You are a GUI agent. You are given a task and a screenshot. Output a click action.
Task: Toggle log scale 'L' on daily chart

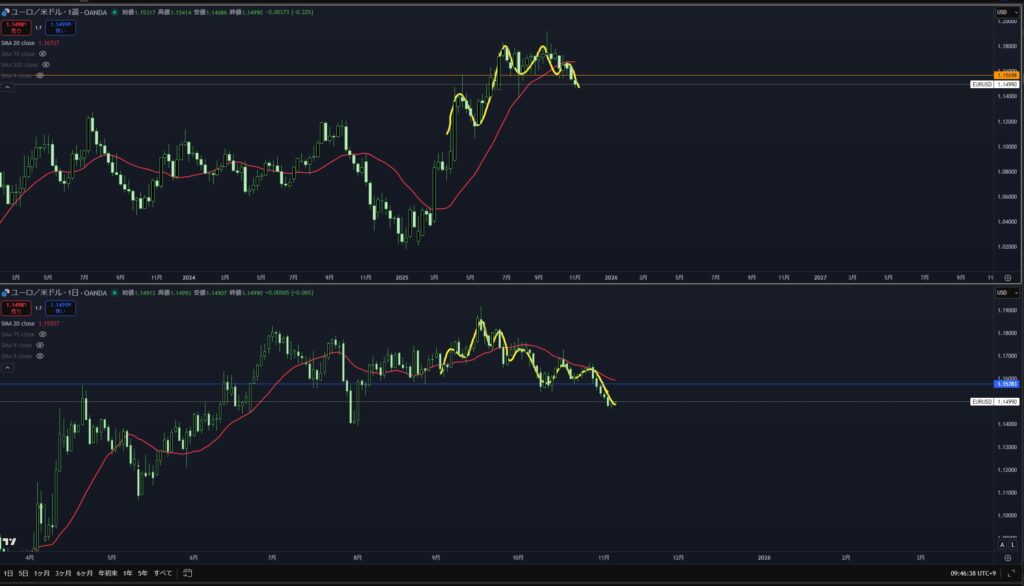(x=1012, y=544)
